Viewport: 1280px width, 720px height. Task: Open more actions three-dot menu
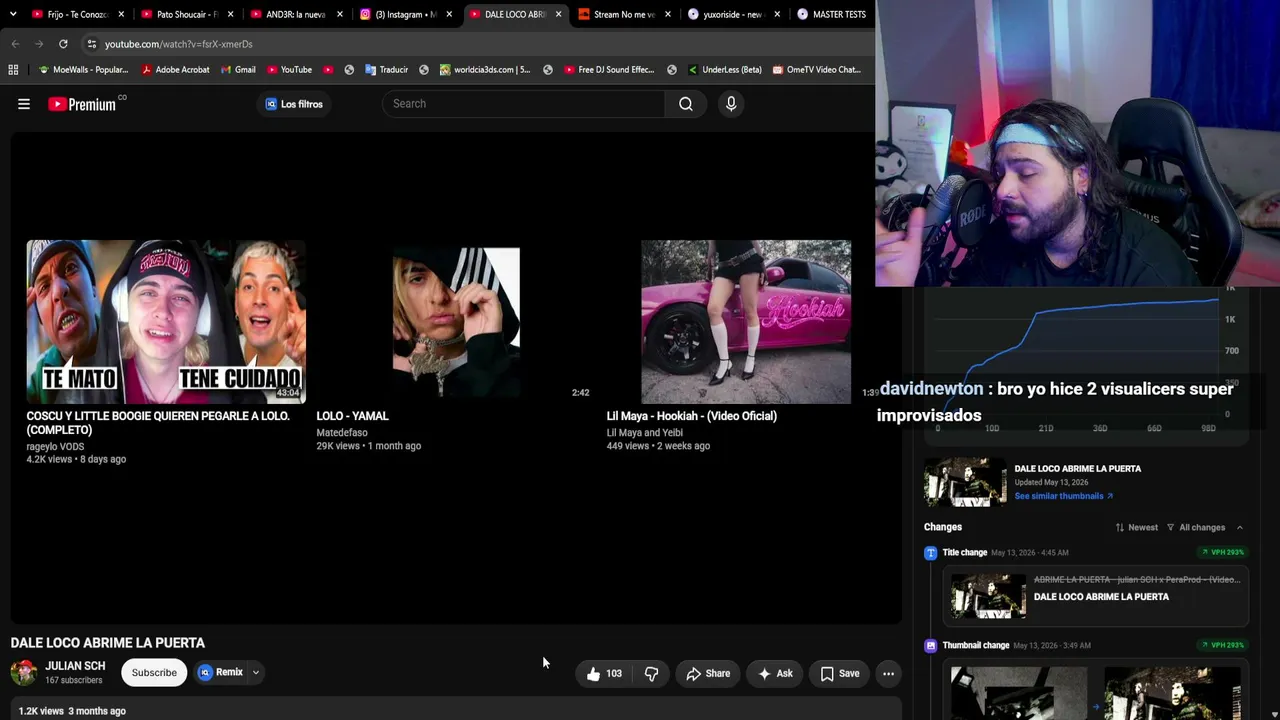[x=888, y=674]
